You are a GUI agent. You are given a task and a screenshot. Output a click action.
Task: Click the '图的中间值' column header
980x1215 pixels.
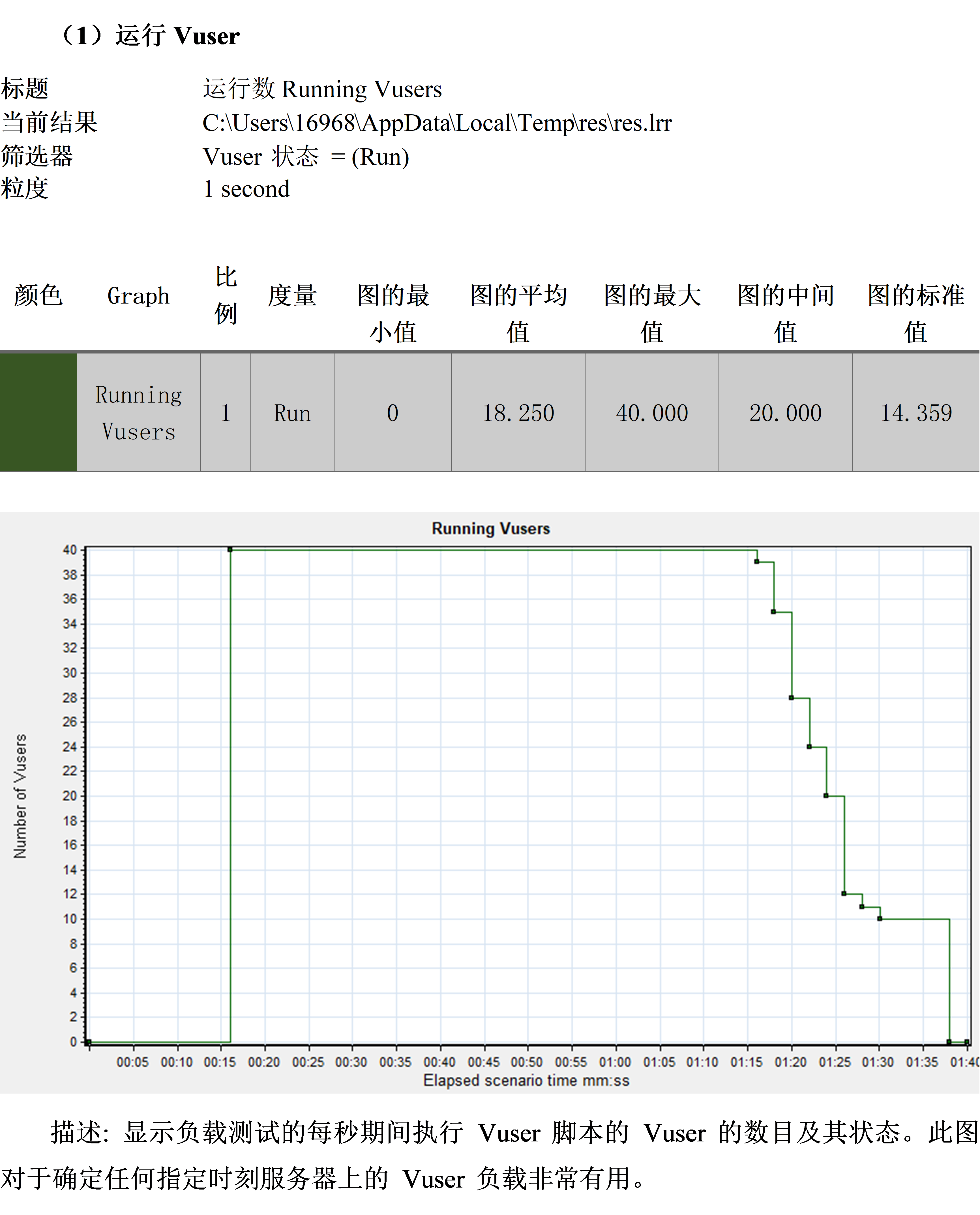coord(786,313)
